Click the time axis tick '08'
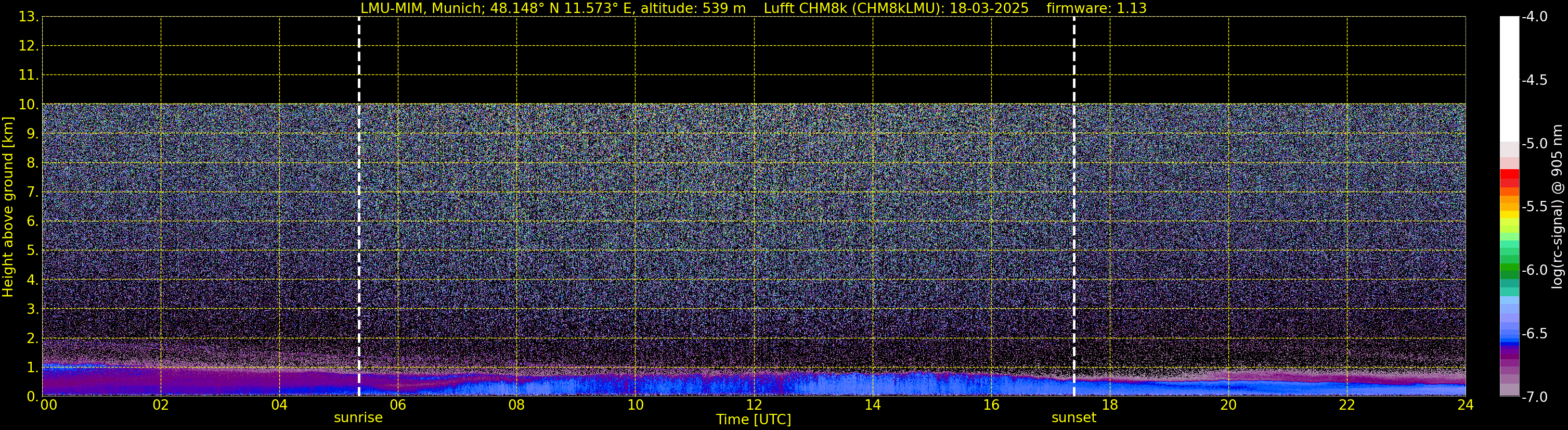The image size is (1568, 430). point(517,405)
